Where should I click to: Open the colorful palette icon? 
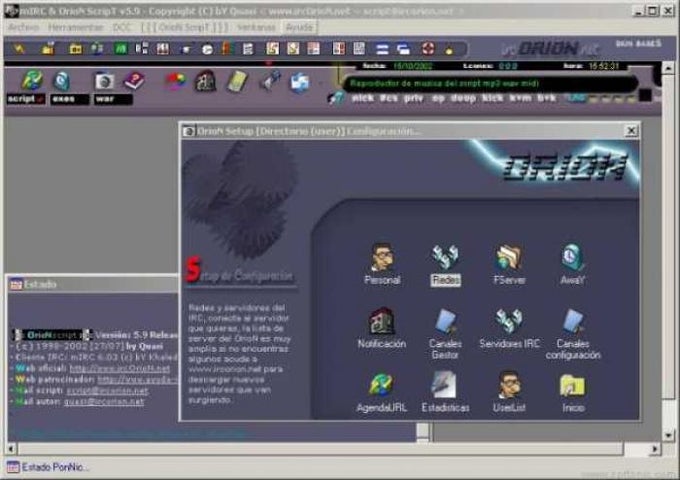click(x=175, y=81)
